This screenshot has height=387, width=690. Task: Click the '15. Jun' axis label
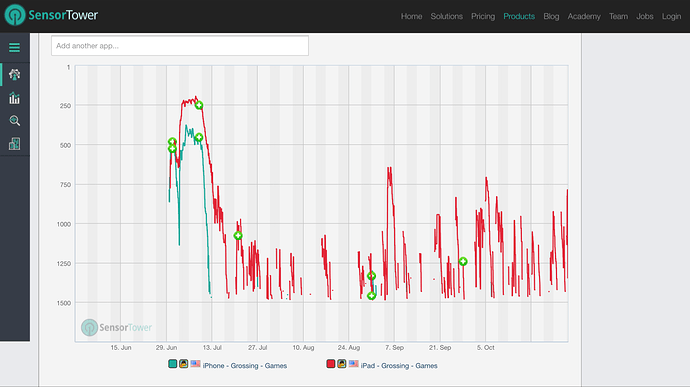(x=121, y=348)
